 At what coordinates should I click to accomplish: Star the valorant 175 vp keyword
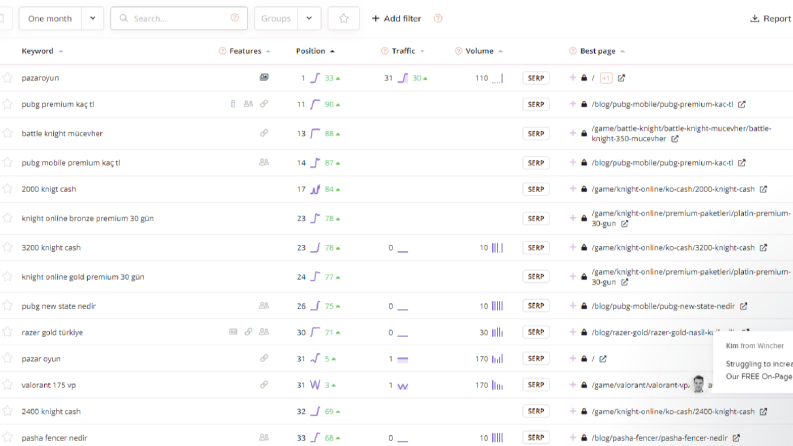7,384
